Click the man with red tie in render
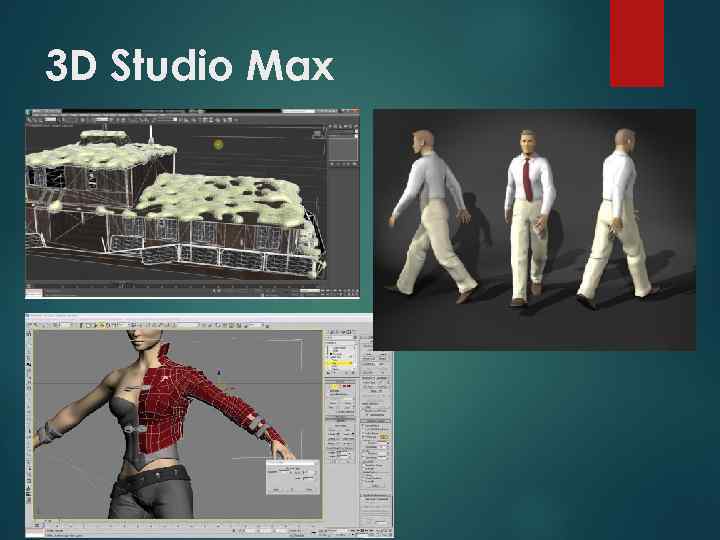Screen dimensions: 720x540 pyautogui.click(x=530, y=218)
